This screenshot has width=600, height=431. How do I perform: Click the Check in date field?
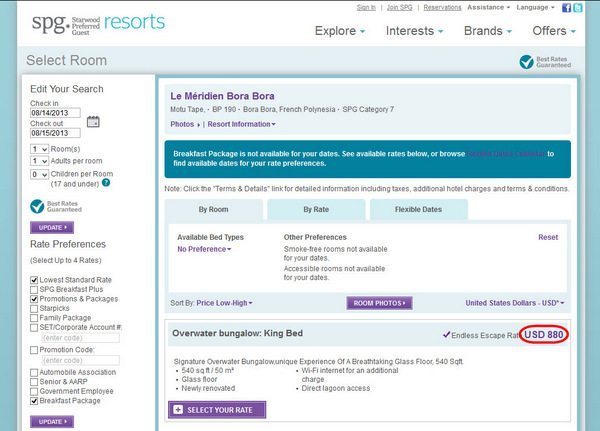pos(55,113)
